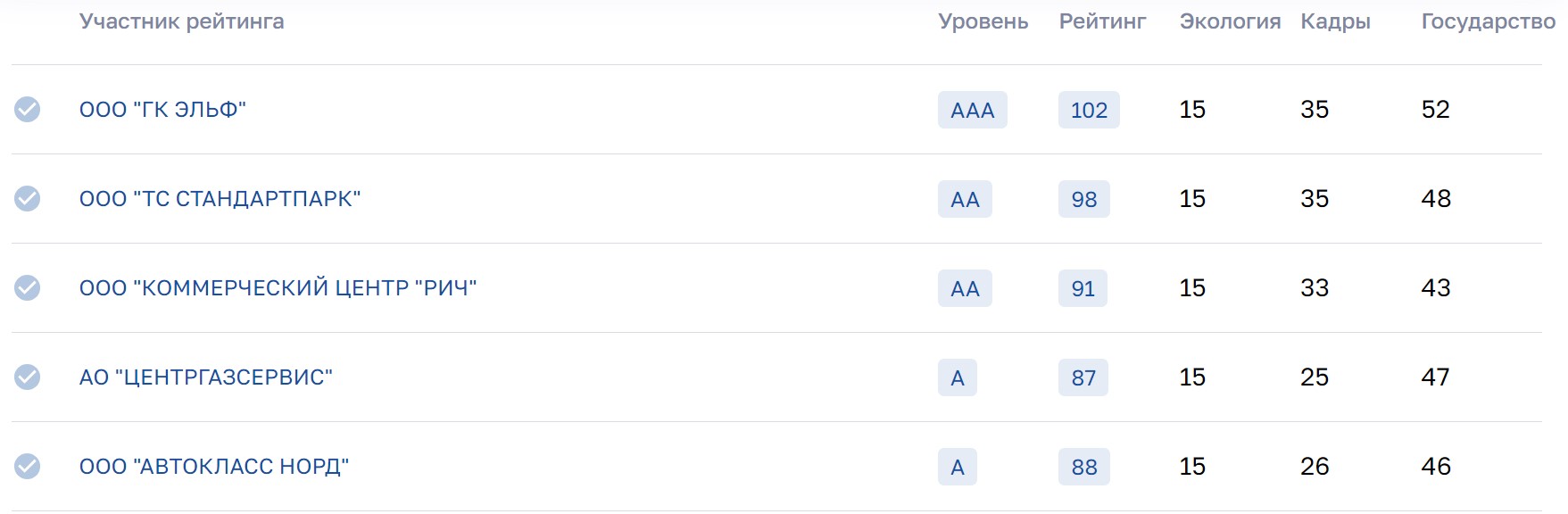Click the Экология column header
This screenshot has width=1568, height=514.
(1230, 21)
